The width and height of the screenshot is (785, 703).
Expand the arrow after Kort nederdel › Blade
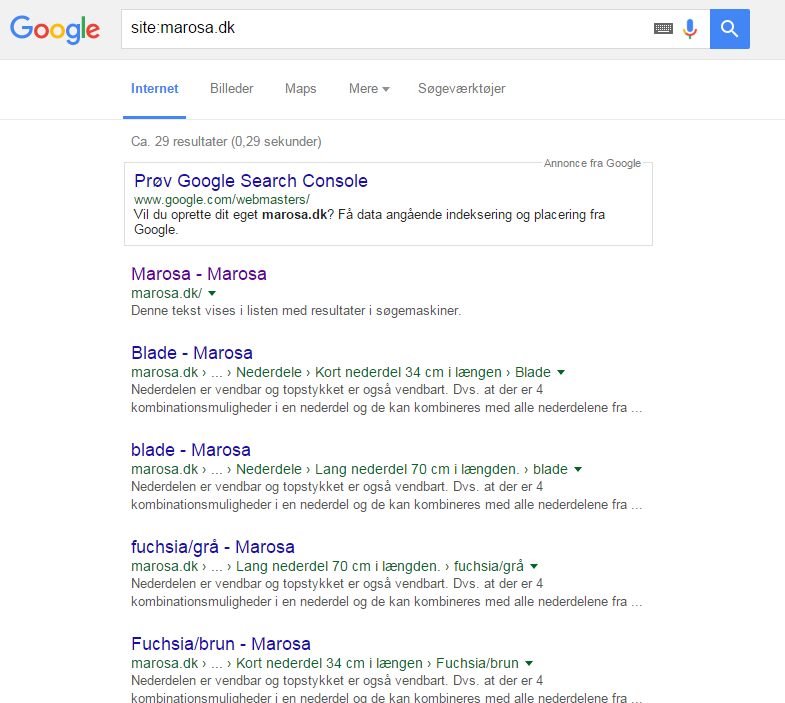point(561,372)
